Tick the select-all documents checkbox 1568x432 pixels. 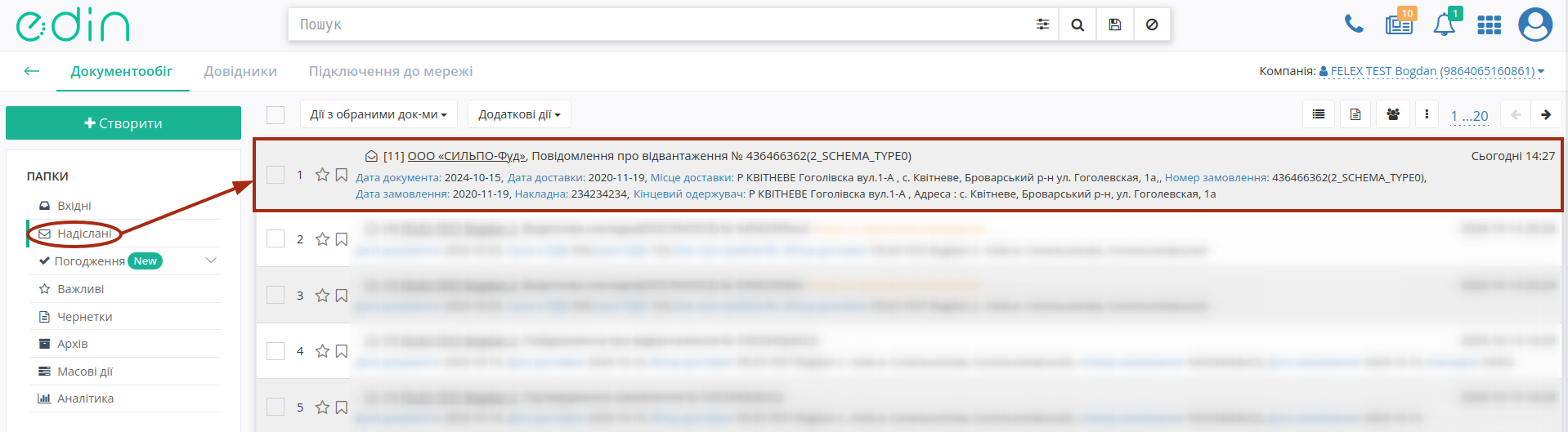[x=276, y=114]
